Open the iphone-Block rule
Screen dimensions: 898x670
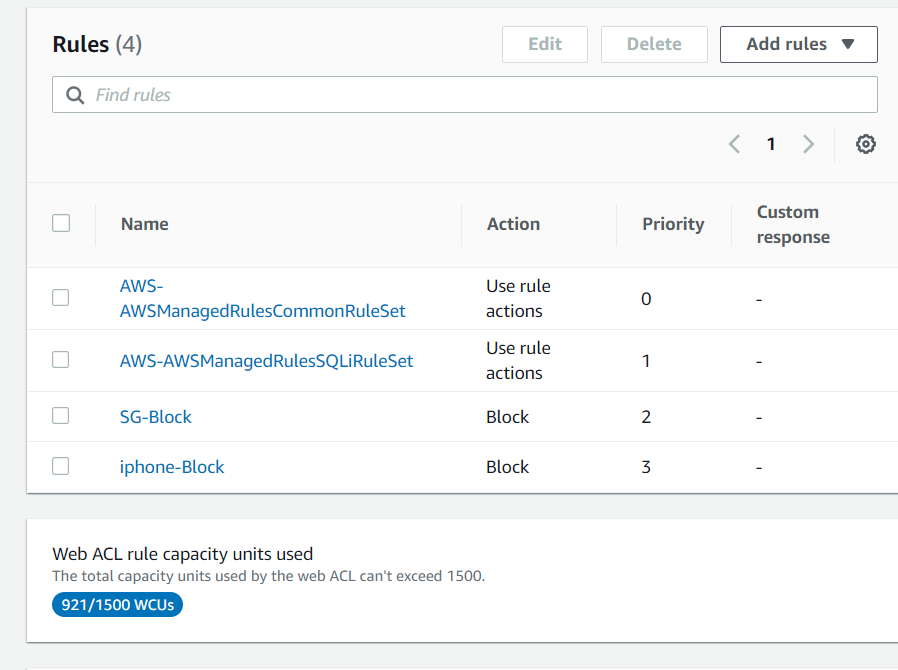pos(172,467)
